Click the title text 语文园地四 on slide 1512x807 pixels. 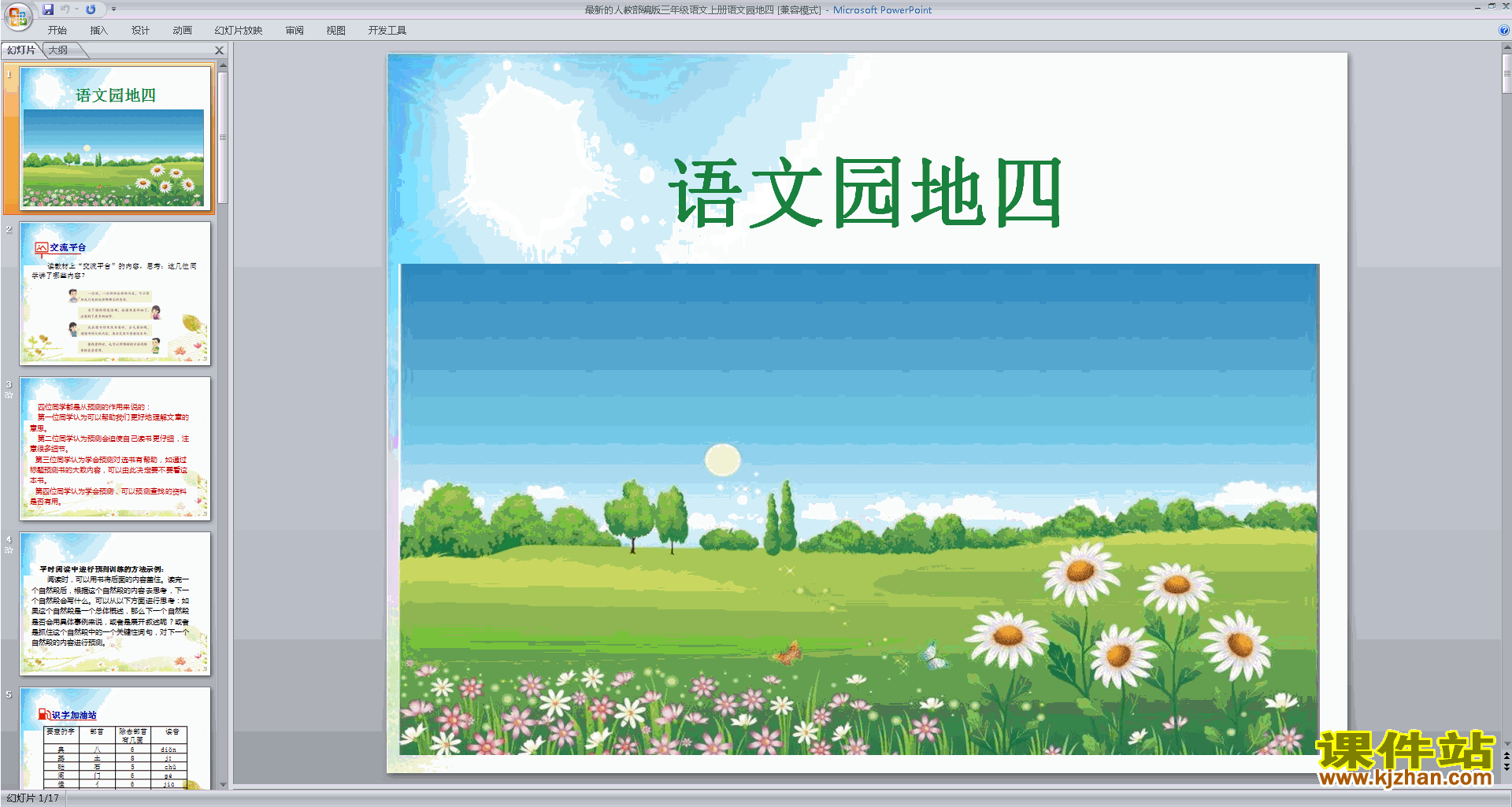866,193
